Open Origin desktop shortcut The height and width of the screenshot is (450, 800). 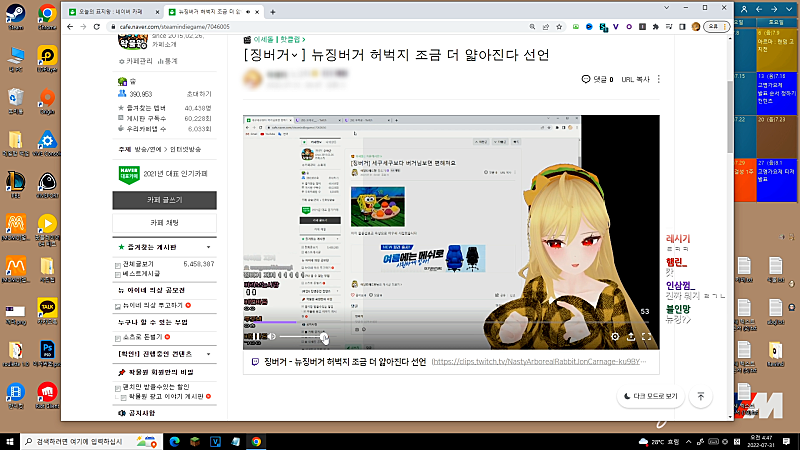point(47,101)
